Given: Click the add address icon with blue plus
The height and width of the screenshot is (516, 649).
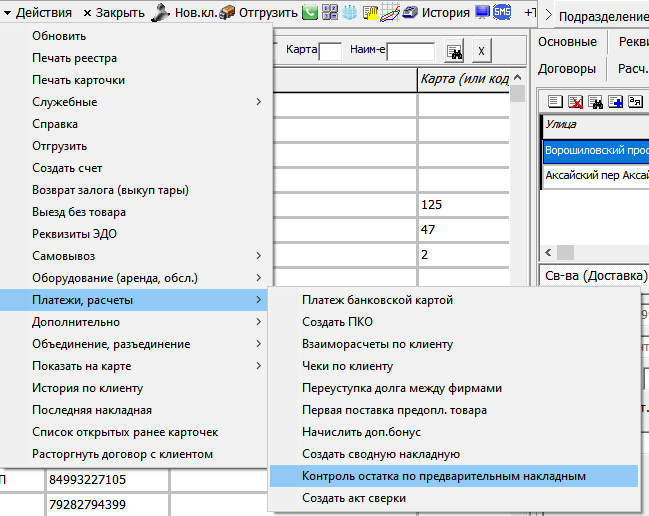Looking at the screenshot, I should pyautogui.click(x=615, y=101).
